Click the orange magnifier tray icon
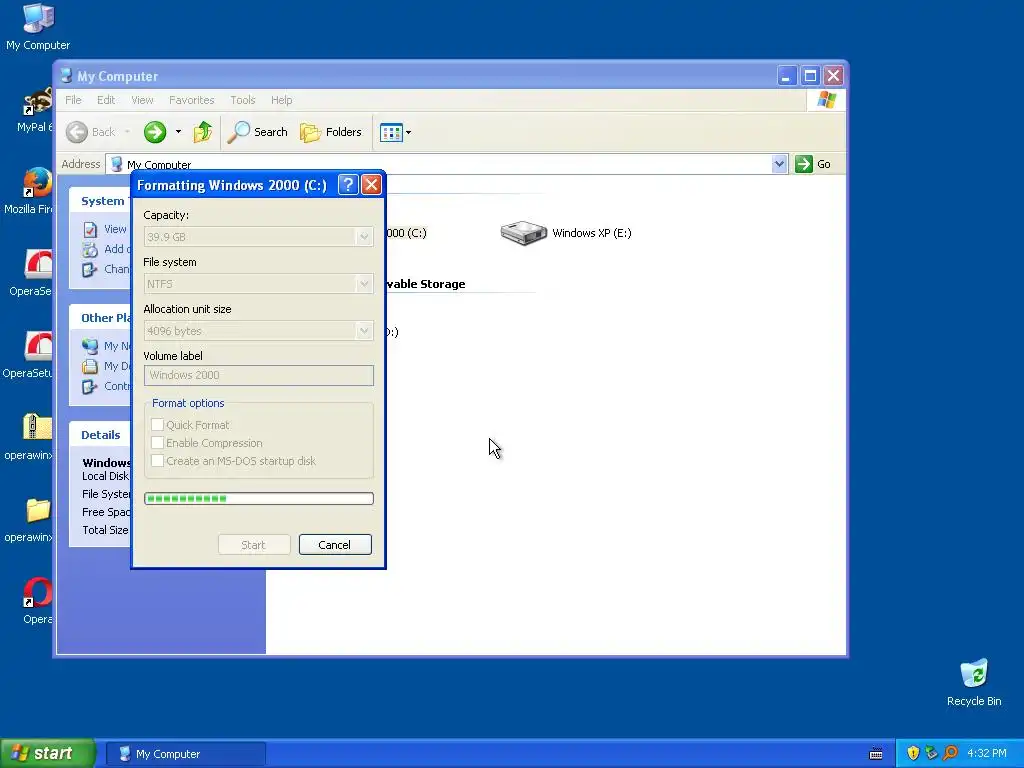This screenshot has height=768, width=1024. tap(950, 753)
